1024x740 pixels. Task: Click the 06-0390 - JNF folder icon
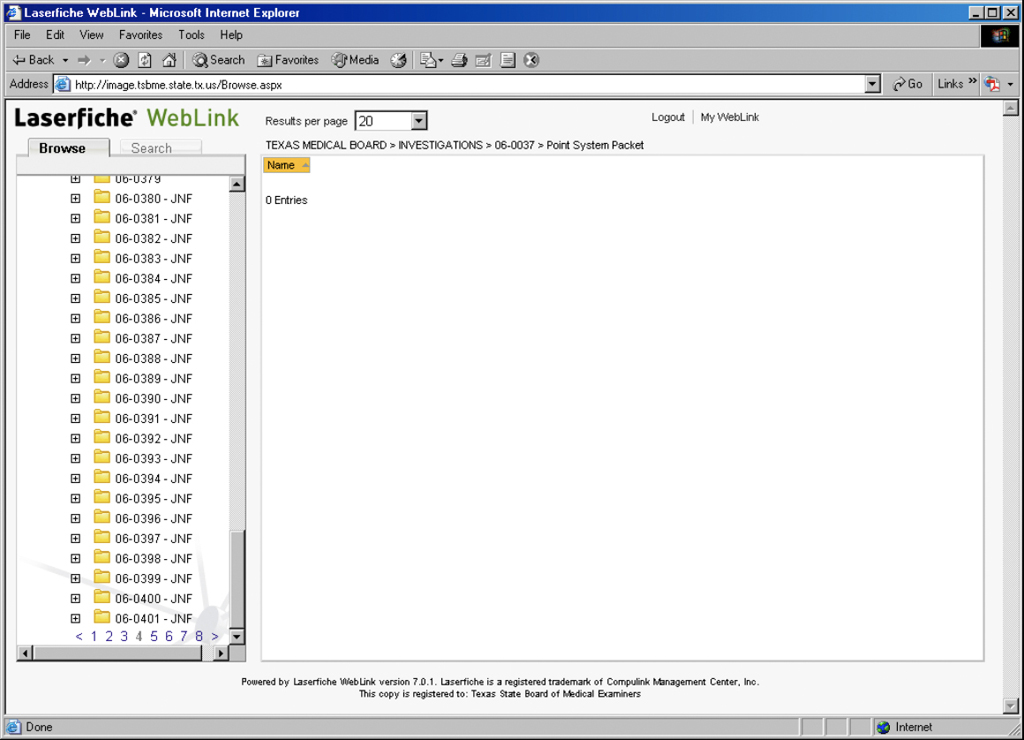click(102, 398)
